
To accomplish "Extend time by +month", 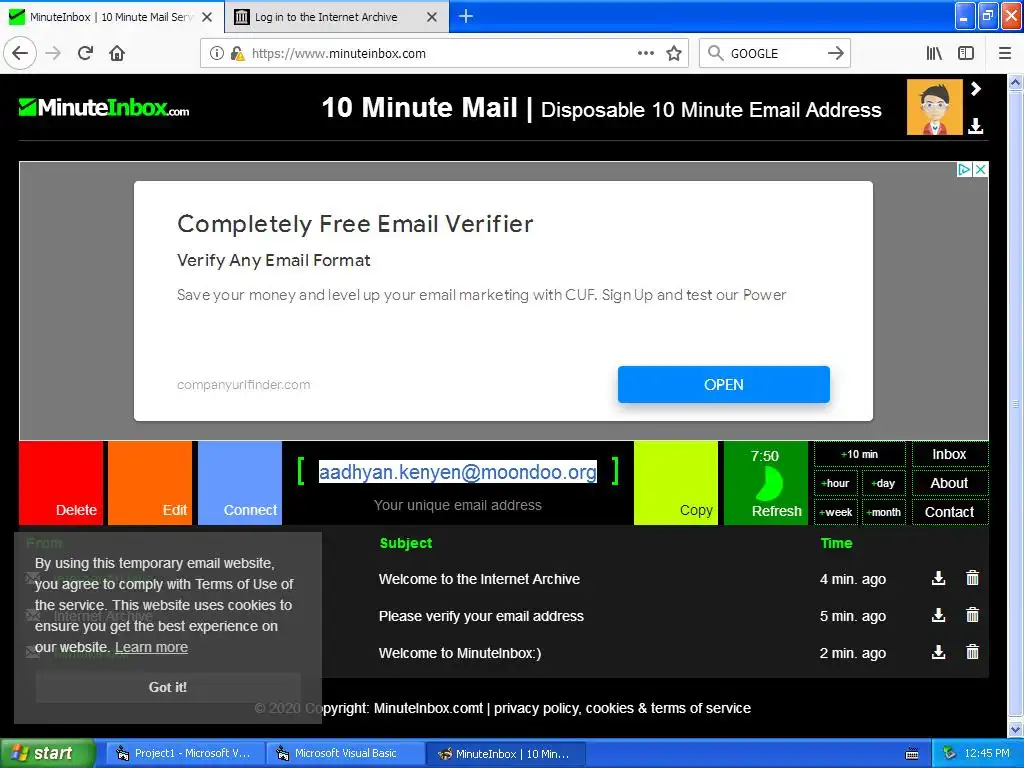I will [x=884, y=512].
